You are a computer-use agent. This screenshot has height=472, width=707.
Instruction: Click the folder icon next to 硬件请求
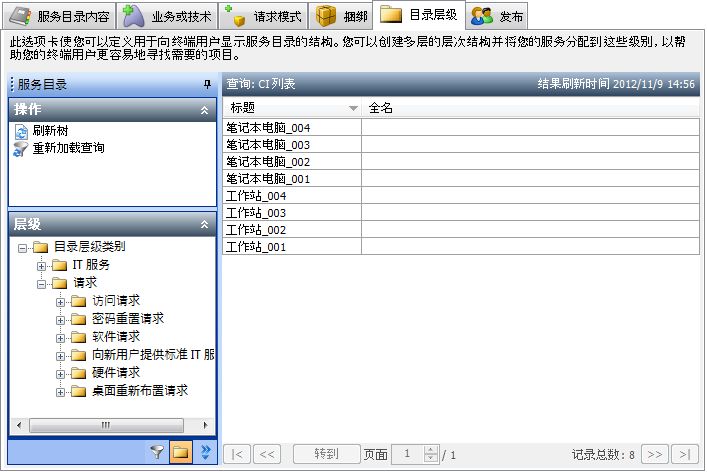[x=78, y=373]
